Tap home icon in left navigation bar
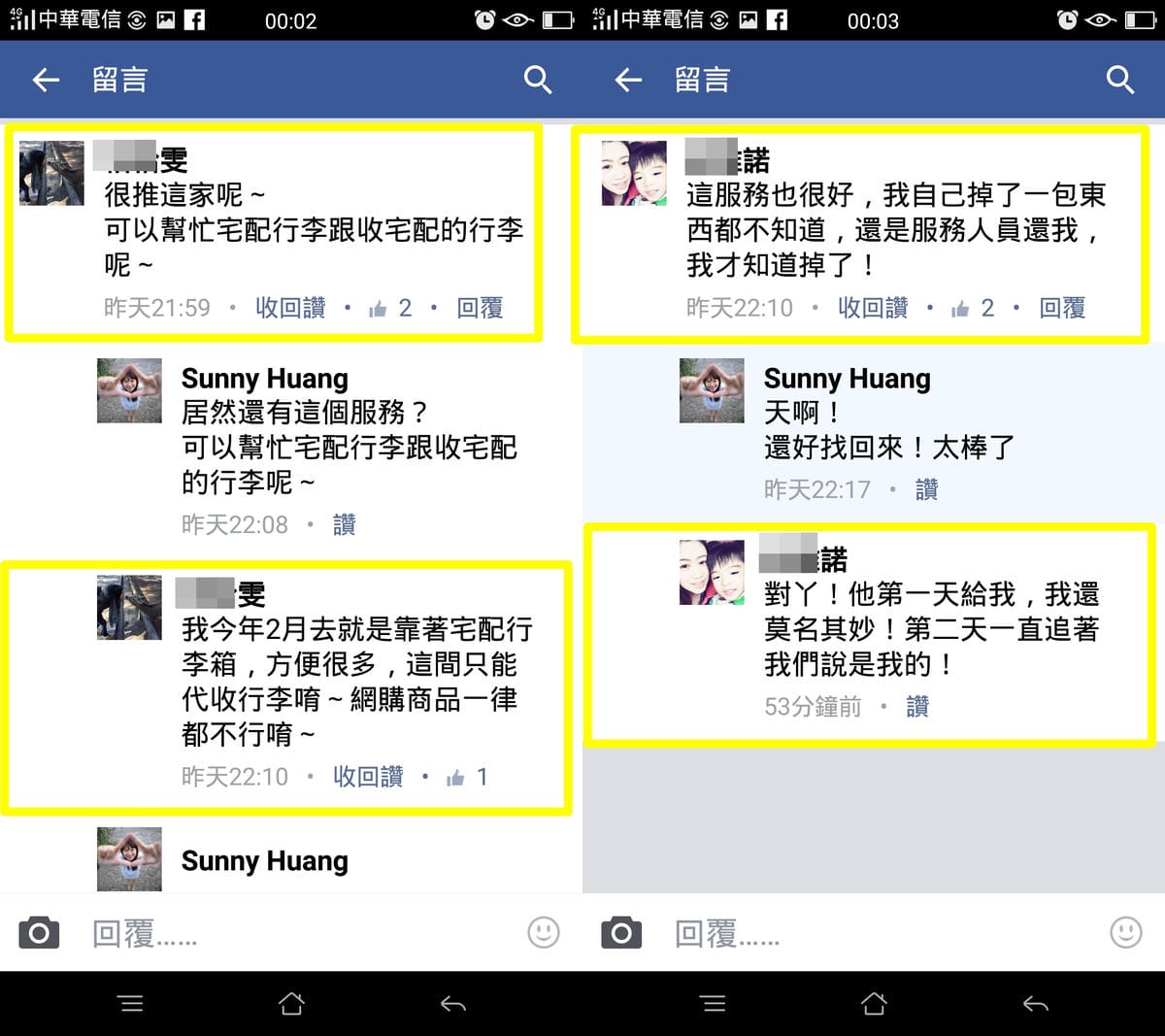 click(x=291, y=1003)
